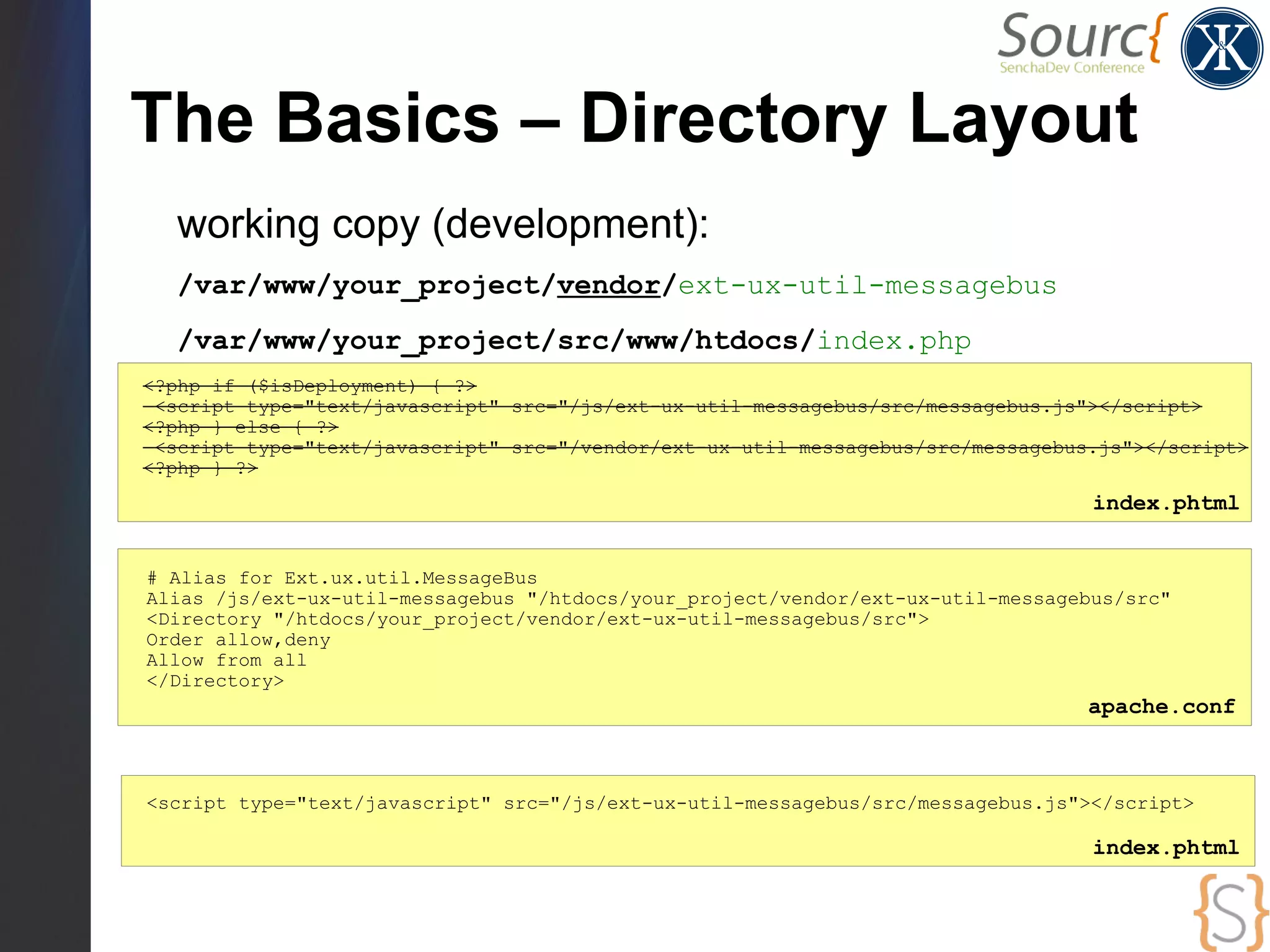This screenshot has height=952, width=1270.
Task: Click the apache.conf label
Action: (1161, 706)
